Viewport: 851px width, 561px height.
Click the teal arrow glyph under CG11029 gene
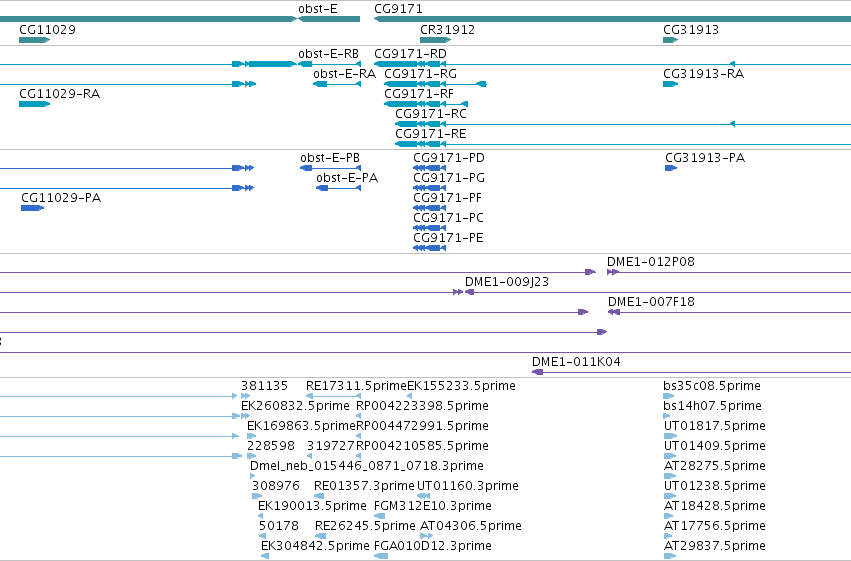(x=34, y=40)
